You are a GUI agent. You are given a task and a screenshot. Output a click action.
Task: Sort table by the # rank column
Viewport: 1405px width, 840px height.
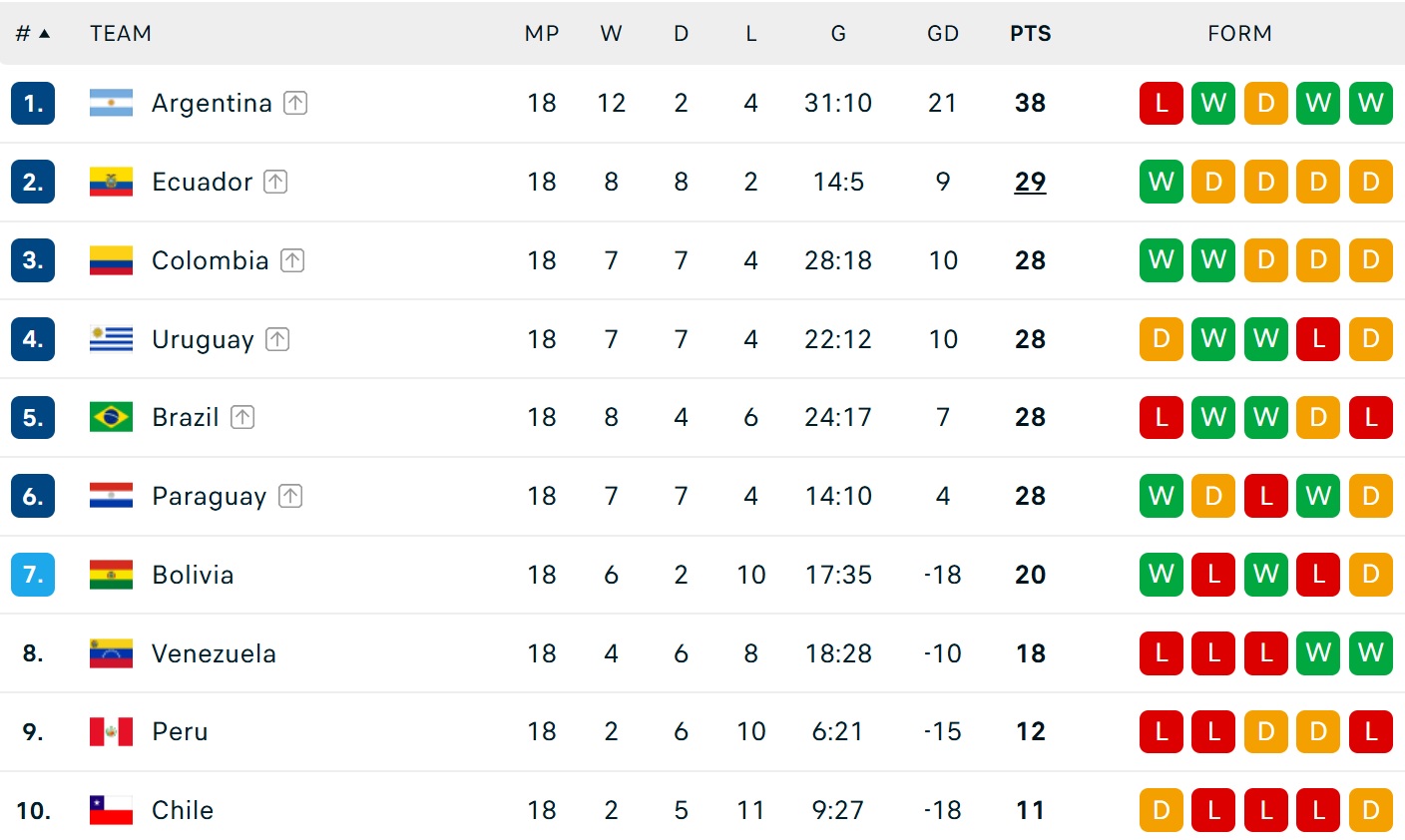click(x=32, y=34)
